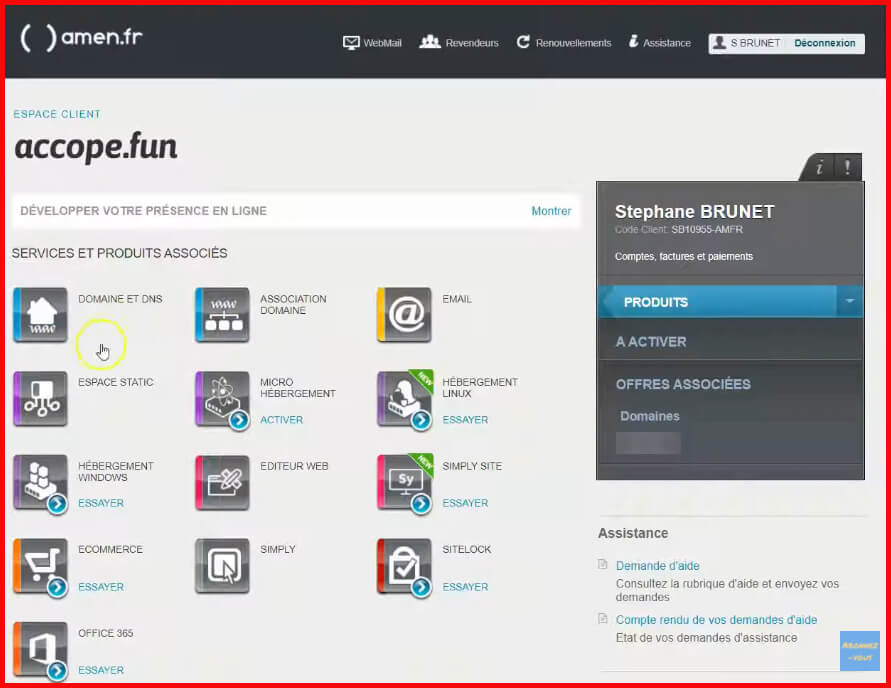Click the WebMail monitor icon
The image size is (891, 688).
point(351,43)
